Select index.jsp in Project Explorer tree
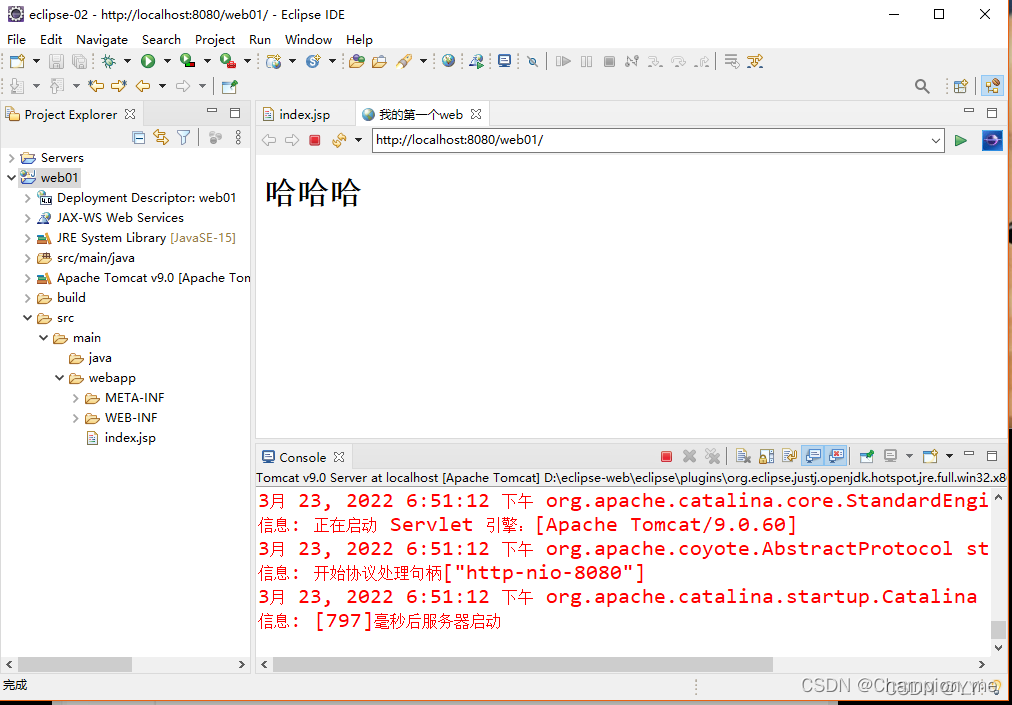Viewport: 1012px width, 705px height. [x=130, y=438]
